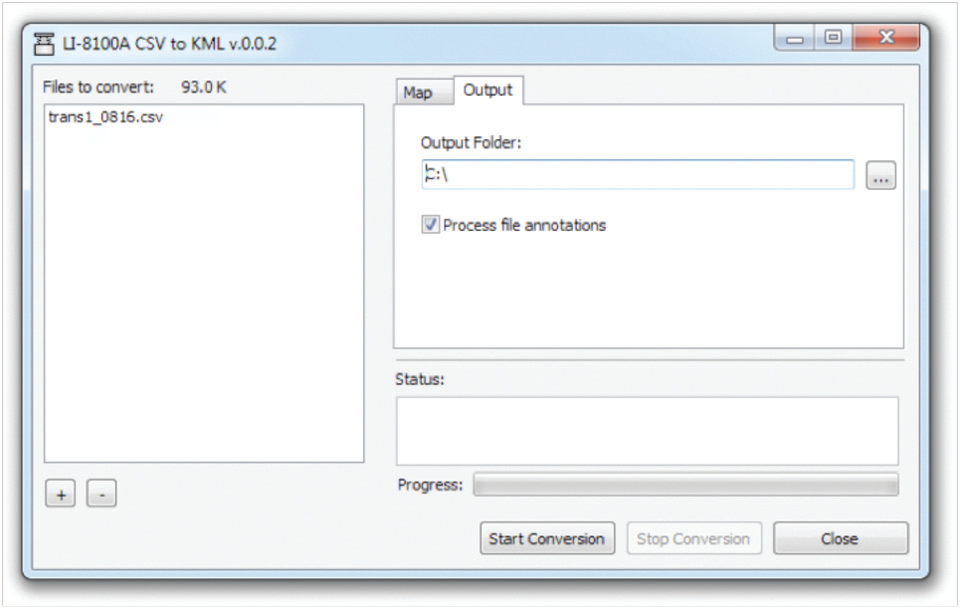Click the window title bar text
Screen dimensions: 960x609
[x=170, y=44]
